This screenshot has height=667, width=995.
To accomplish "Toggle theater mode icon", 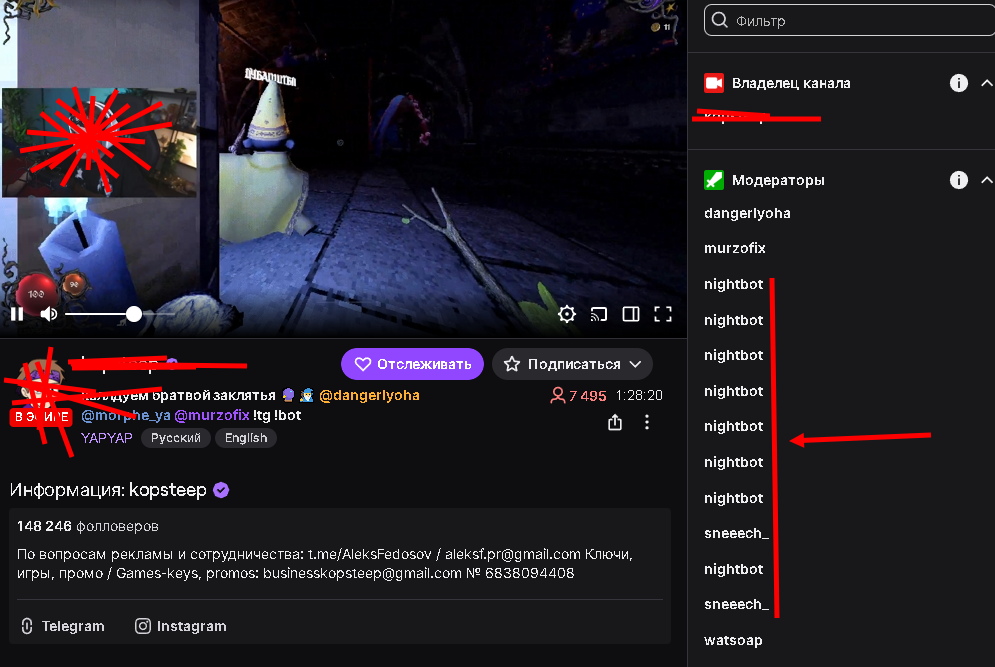I will coord(631,314).
